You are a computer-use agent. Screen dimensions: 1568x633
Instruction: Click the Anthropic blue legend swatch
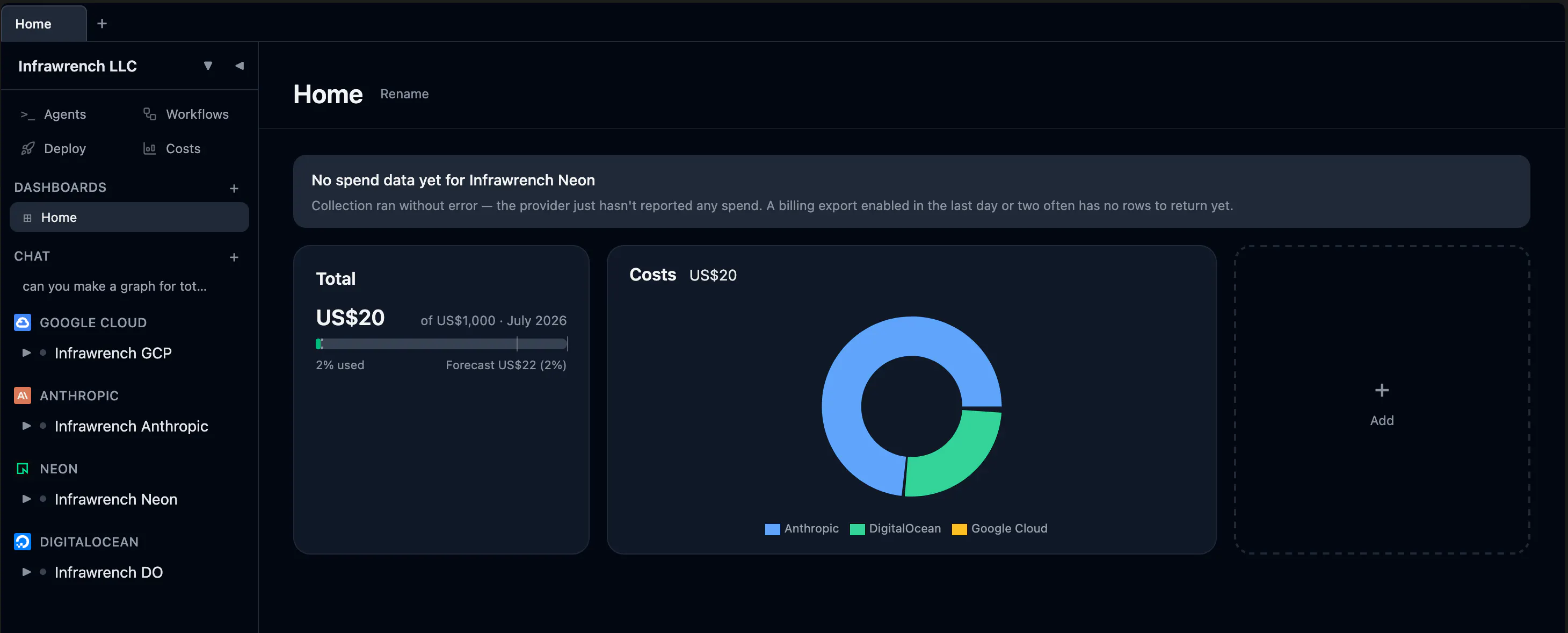[772, 529]
